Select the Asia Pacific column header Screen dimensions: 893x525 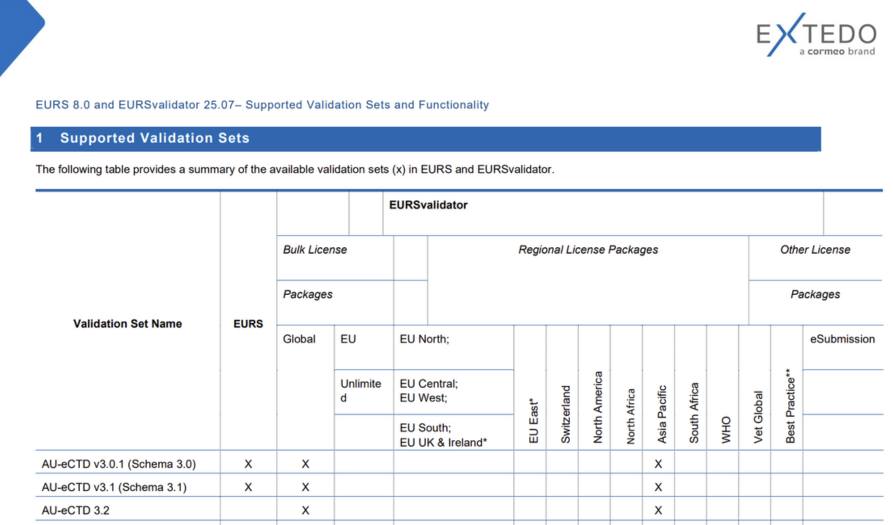(x=660, y=413)
